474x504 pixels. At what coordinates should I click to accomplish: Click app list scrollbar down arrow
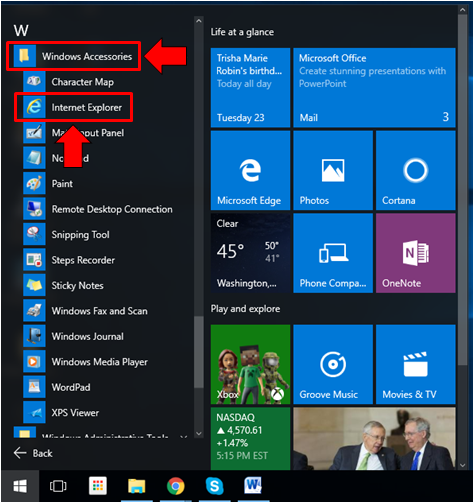pyautogui.click(x=199, y=433)
